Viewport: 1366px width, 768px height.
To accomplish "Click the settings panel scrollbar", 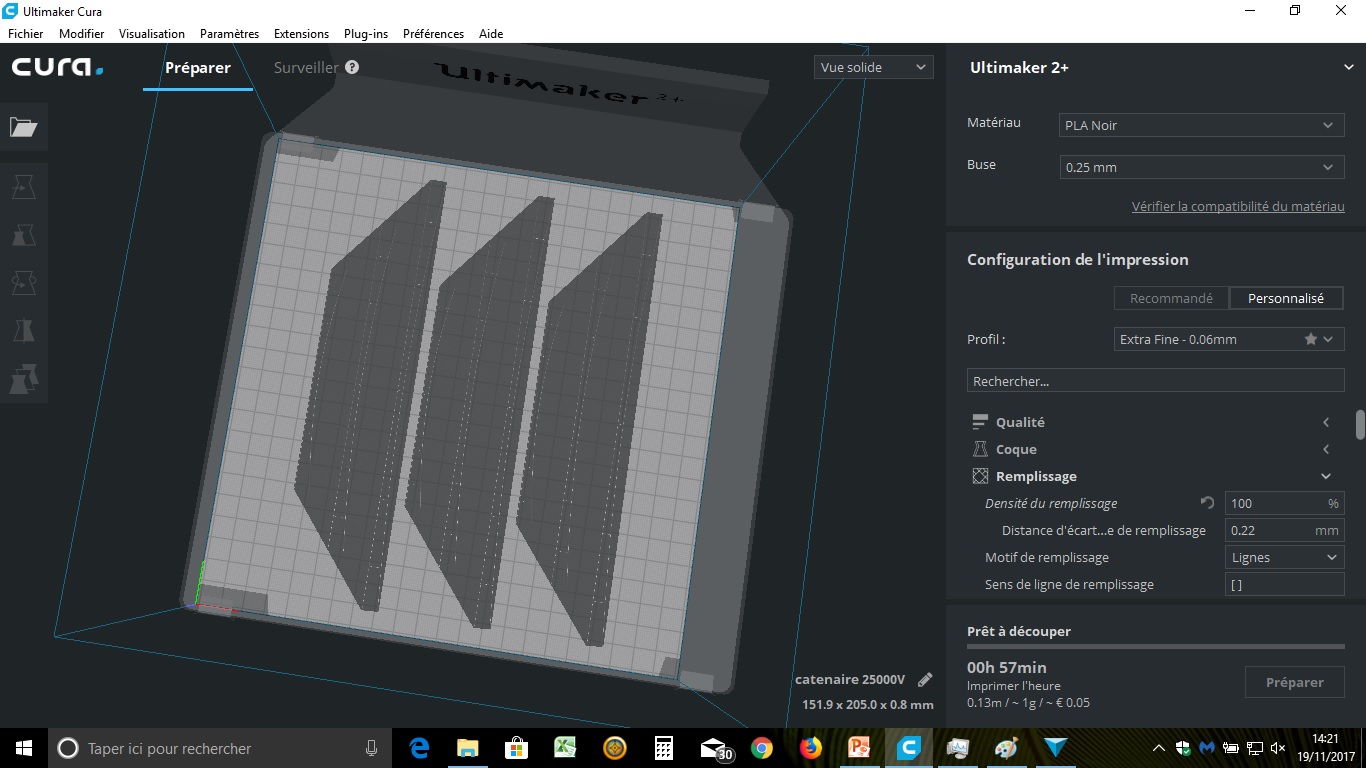I will 1360,425.
